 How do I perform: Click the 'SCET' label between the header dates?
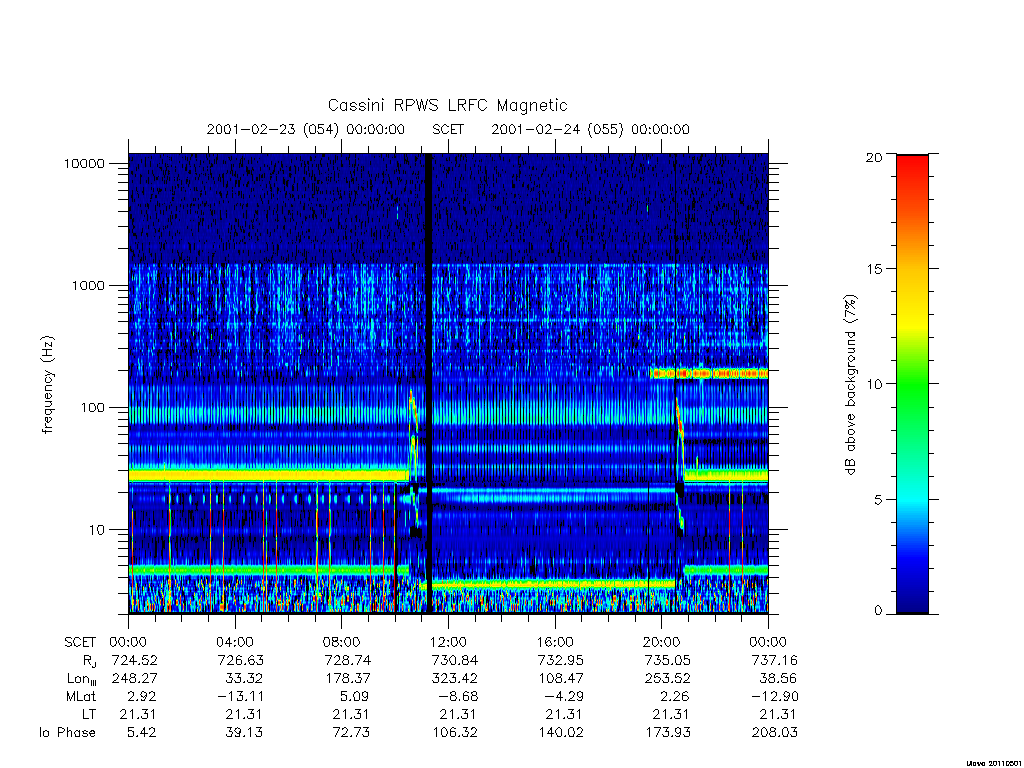pyautogui.click(x=448, y=129)
